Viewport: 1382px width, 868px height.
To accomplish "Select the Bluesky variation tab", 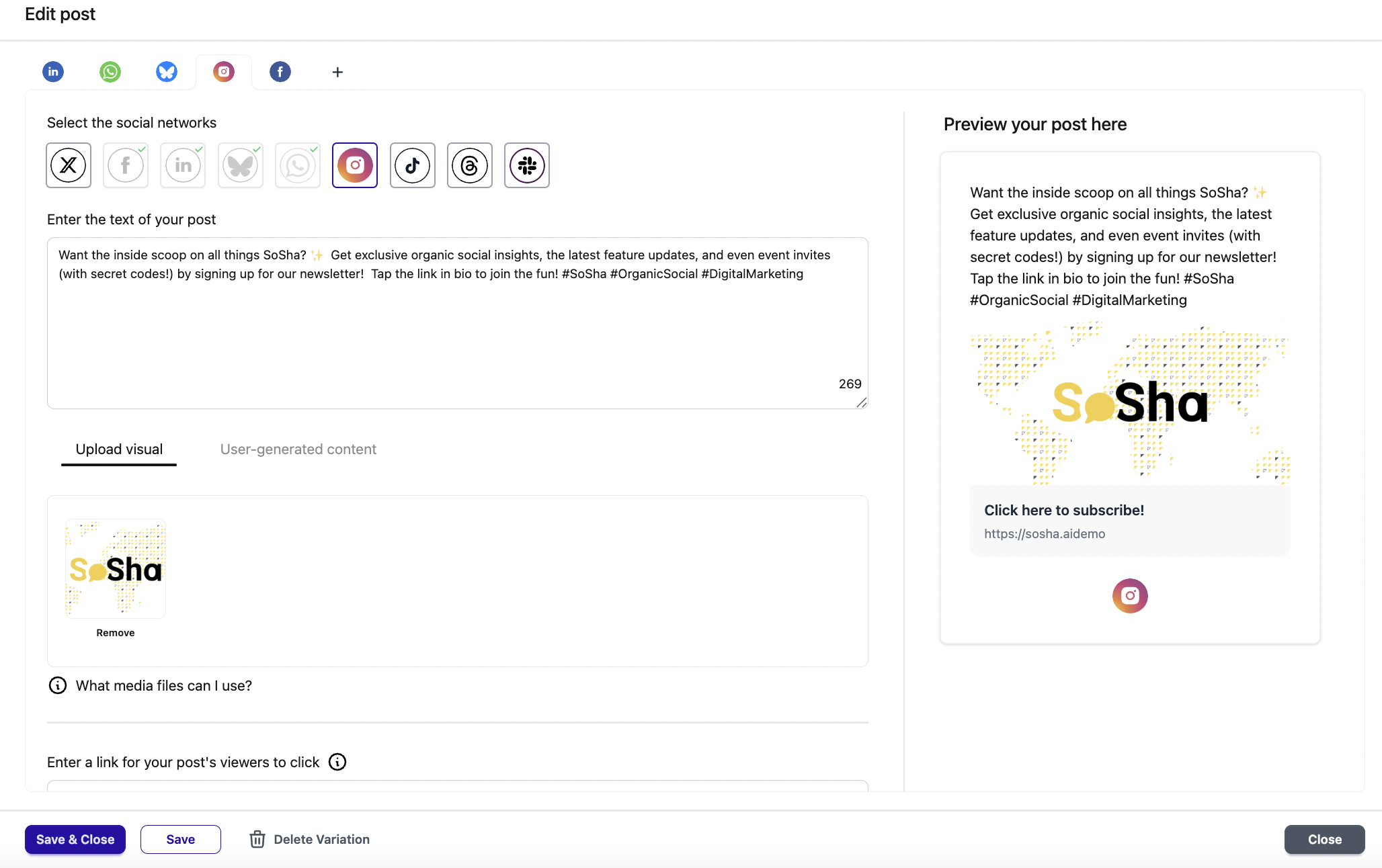I will 167,71.
